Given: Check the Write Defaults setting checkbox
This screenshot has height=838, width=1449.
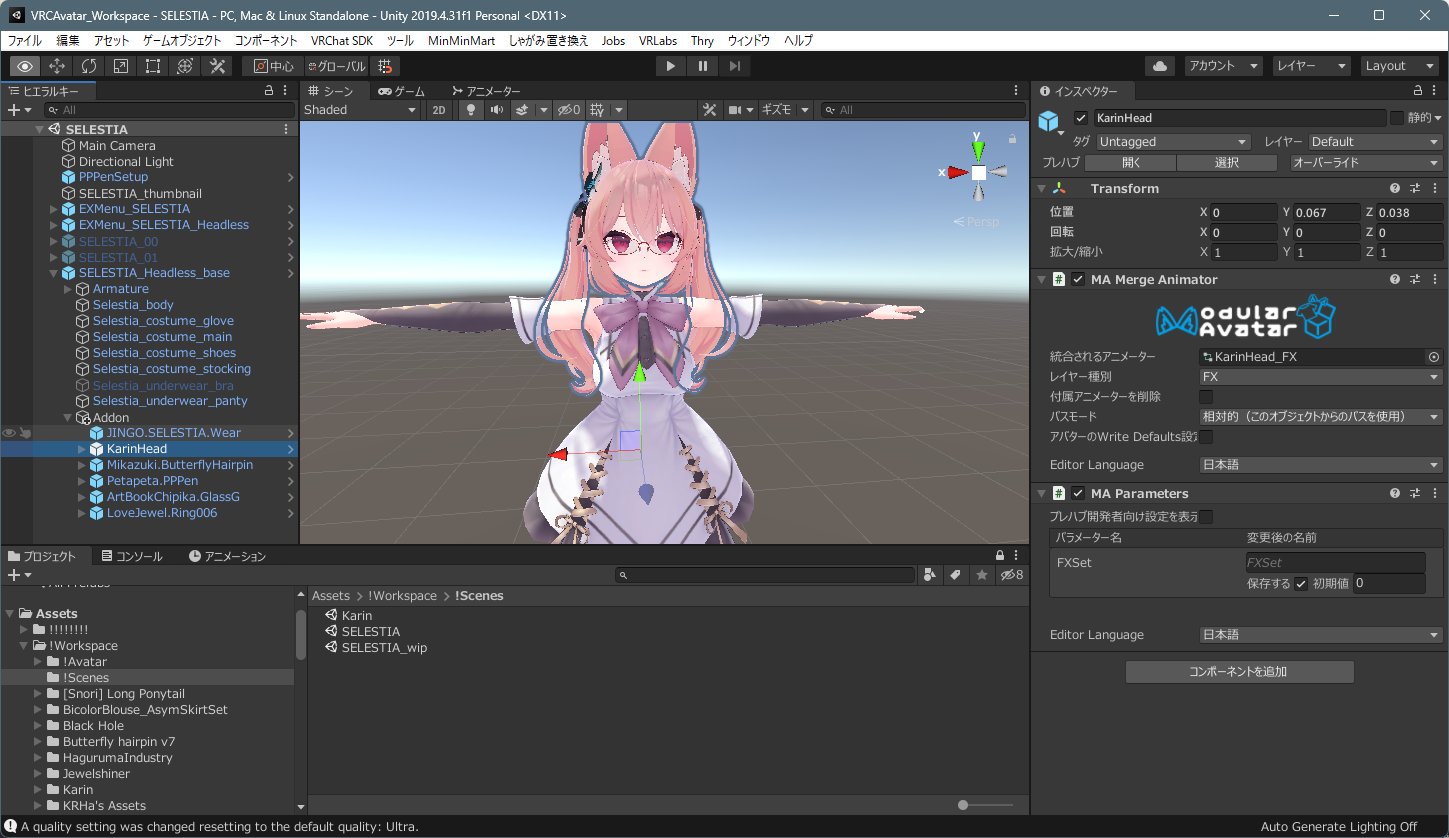Looking at the screenshot, I should (1206, 437).
